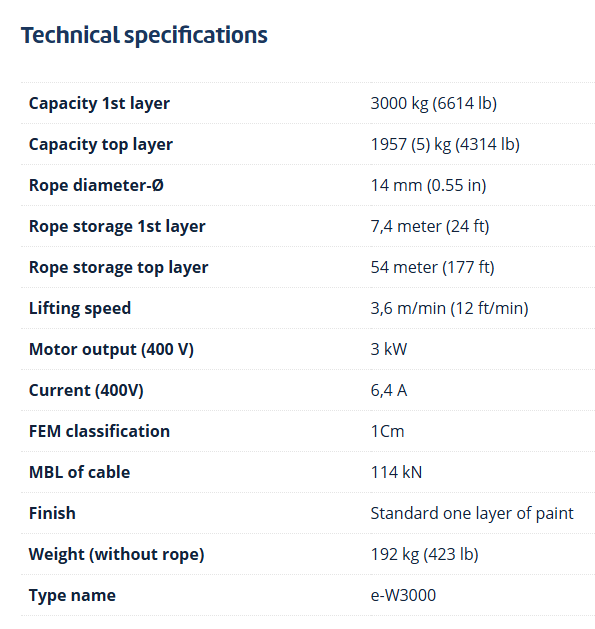Click the Rope diameter-Ø label
Screen dimensions: 595x629
coord(96,185)
